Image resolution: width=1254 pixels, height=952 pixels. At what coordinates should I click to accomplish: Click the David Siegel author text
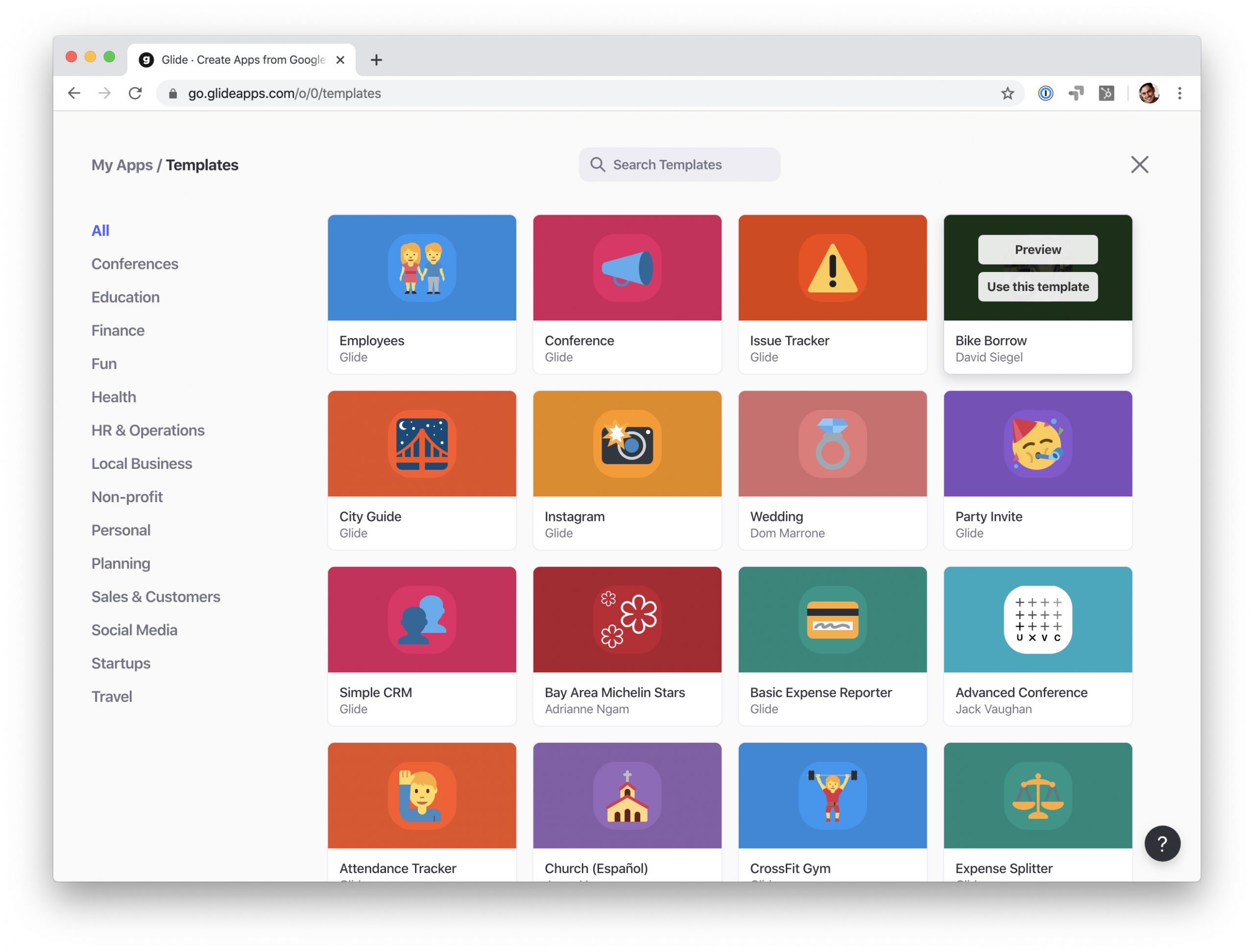tap(989, 357)
